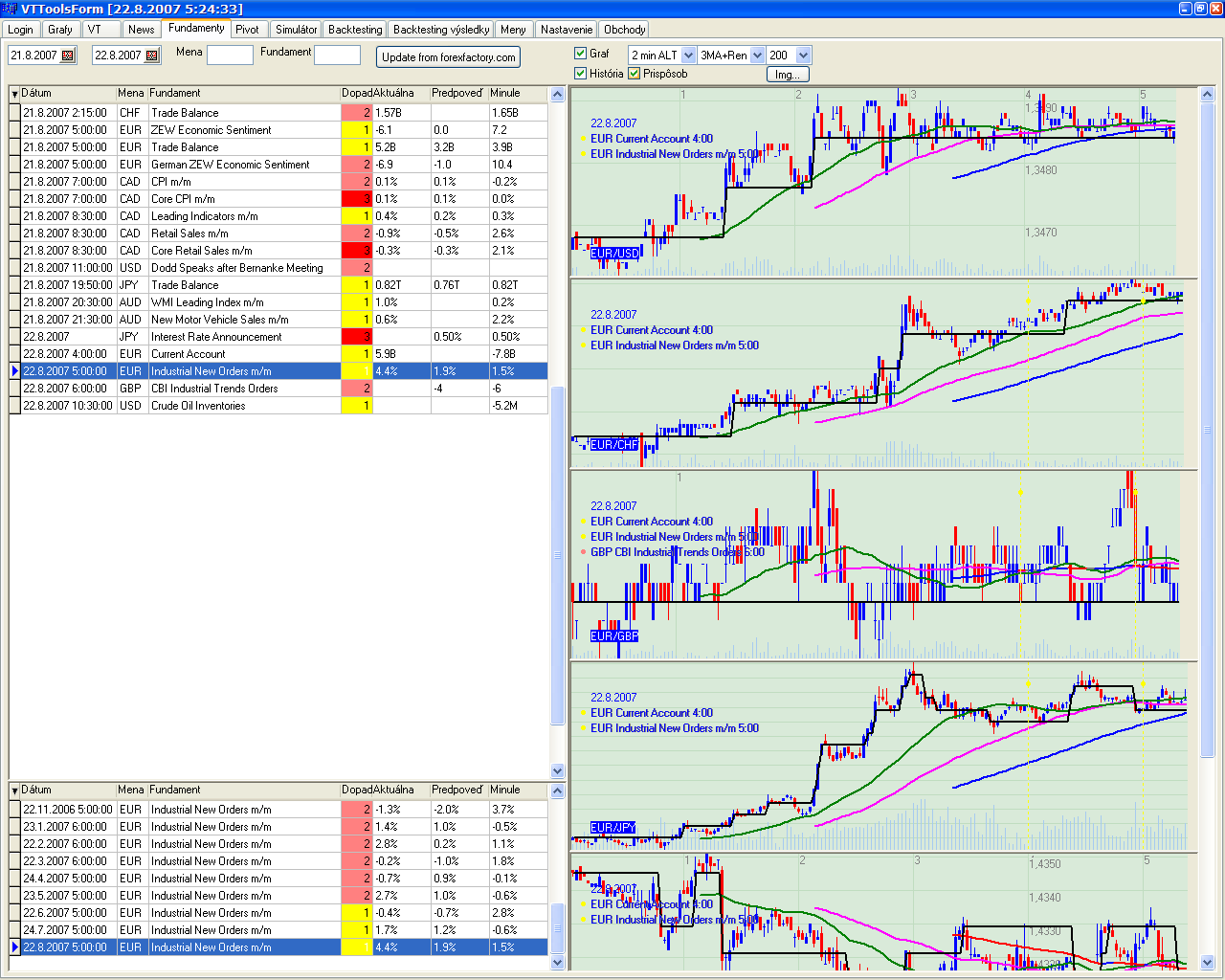1225x980 pixels.
Task: Open upper table header triangle menu
Action: pos(14,94)
